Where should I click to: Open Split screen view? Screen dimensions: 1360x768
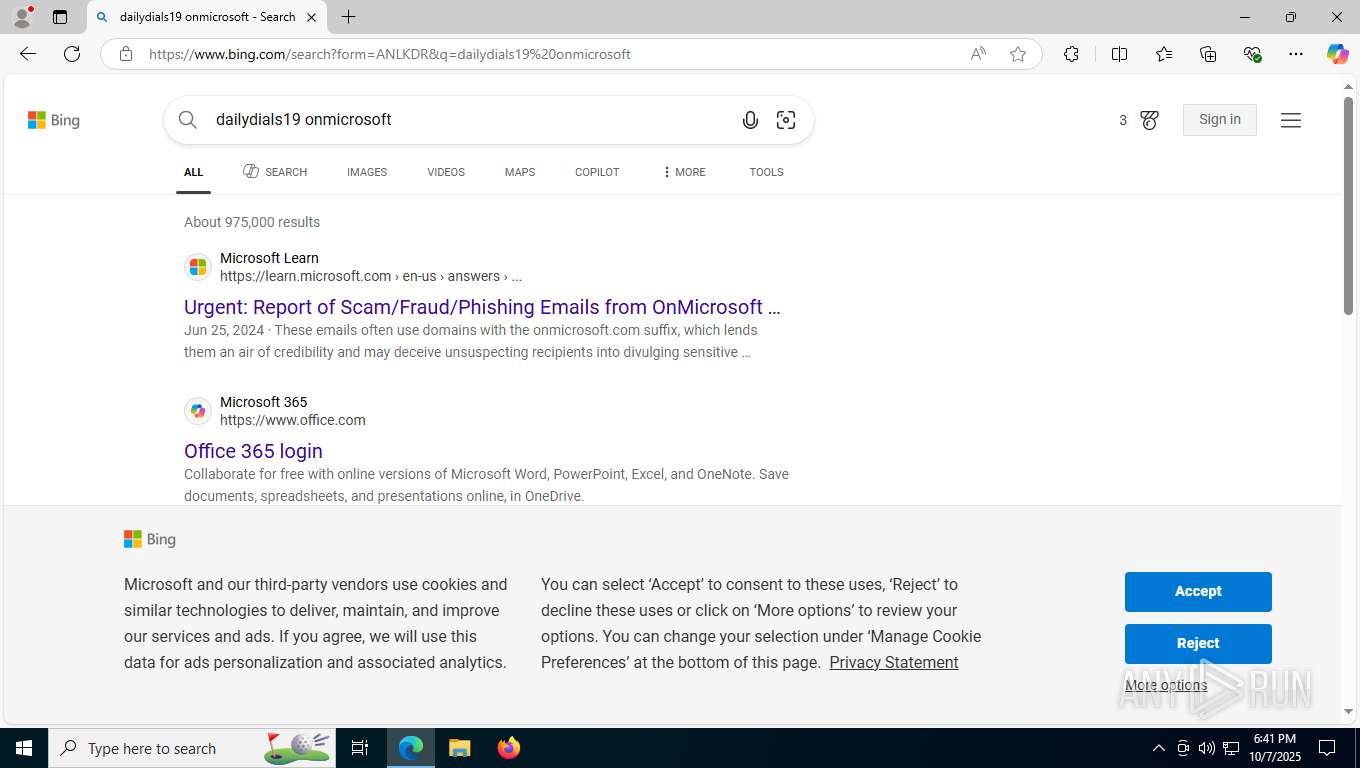[1119, 54]
